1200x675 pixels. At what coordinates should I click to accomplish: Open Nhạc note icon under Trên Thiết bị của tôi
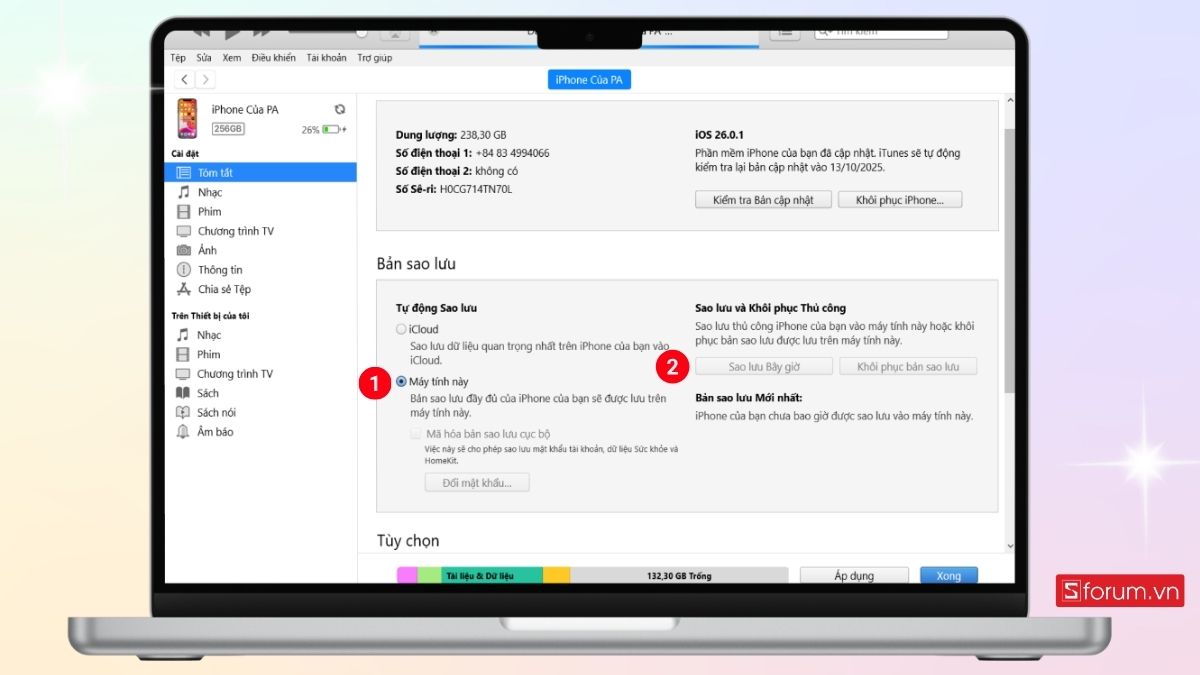pyautogui.click(x=183, y=335)
